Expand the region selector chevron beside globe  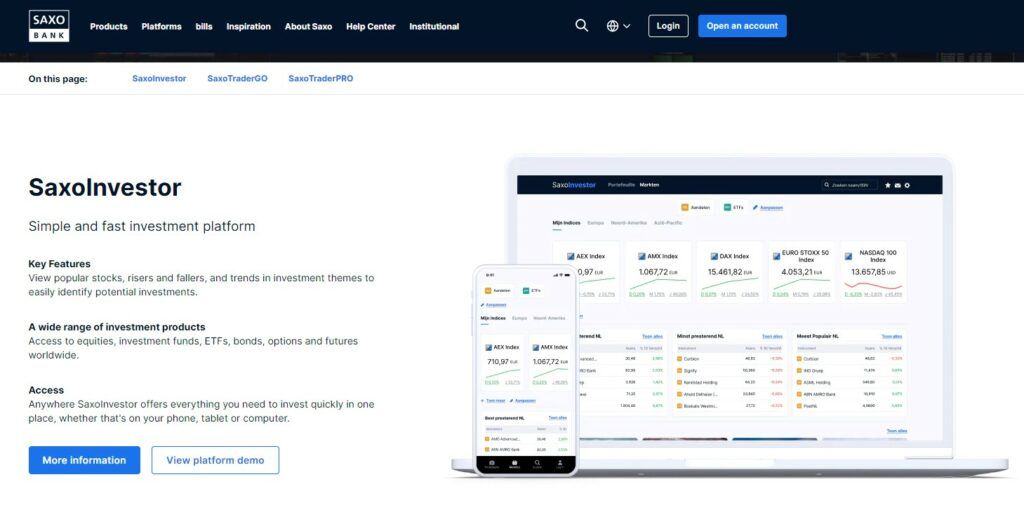point(627,26)
